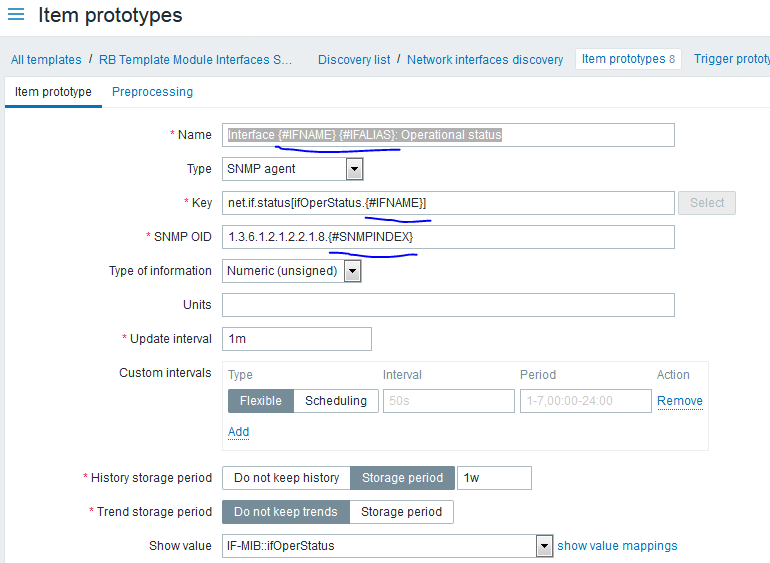Expand the Type of information dropdown
This screenshot has width=770, height=563.
click(291, 271)
